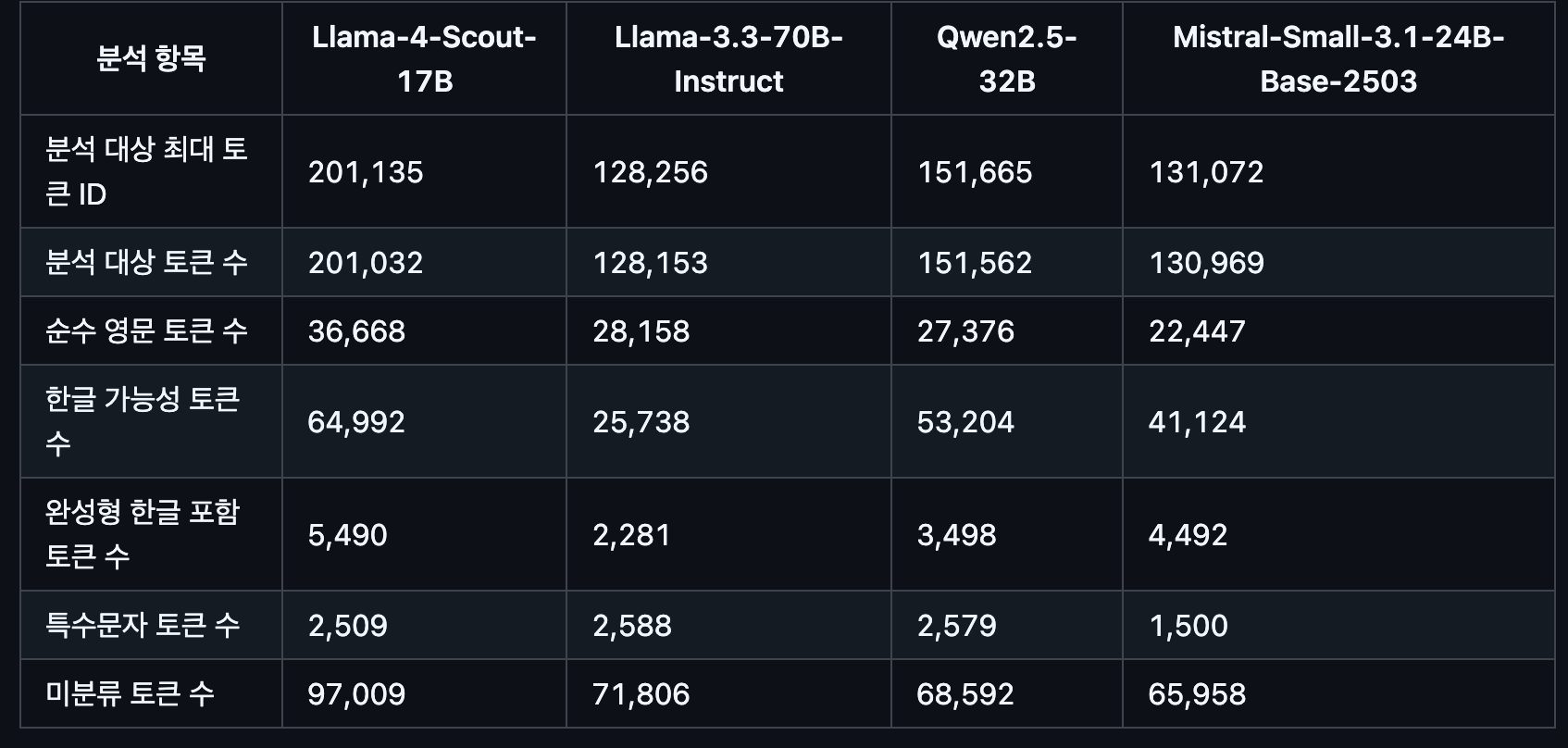Select the Llama-3.3-70B-Instruct column header
1568x748 pixels.
pos(728,59)
